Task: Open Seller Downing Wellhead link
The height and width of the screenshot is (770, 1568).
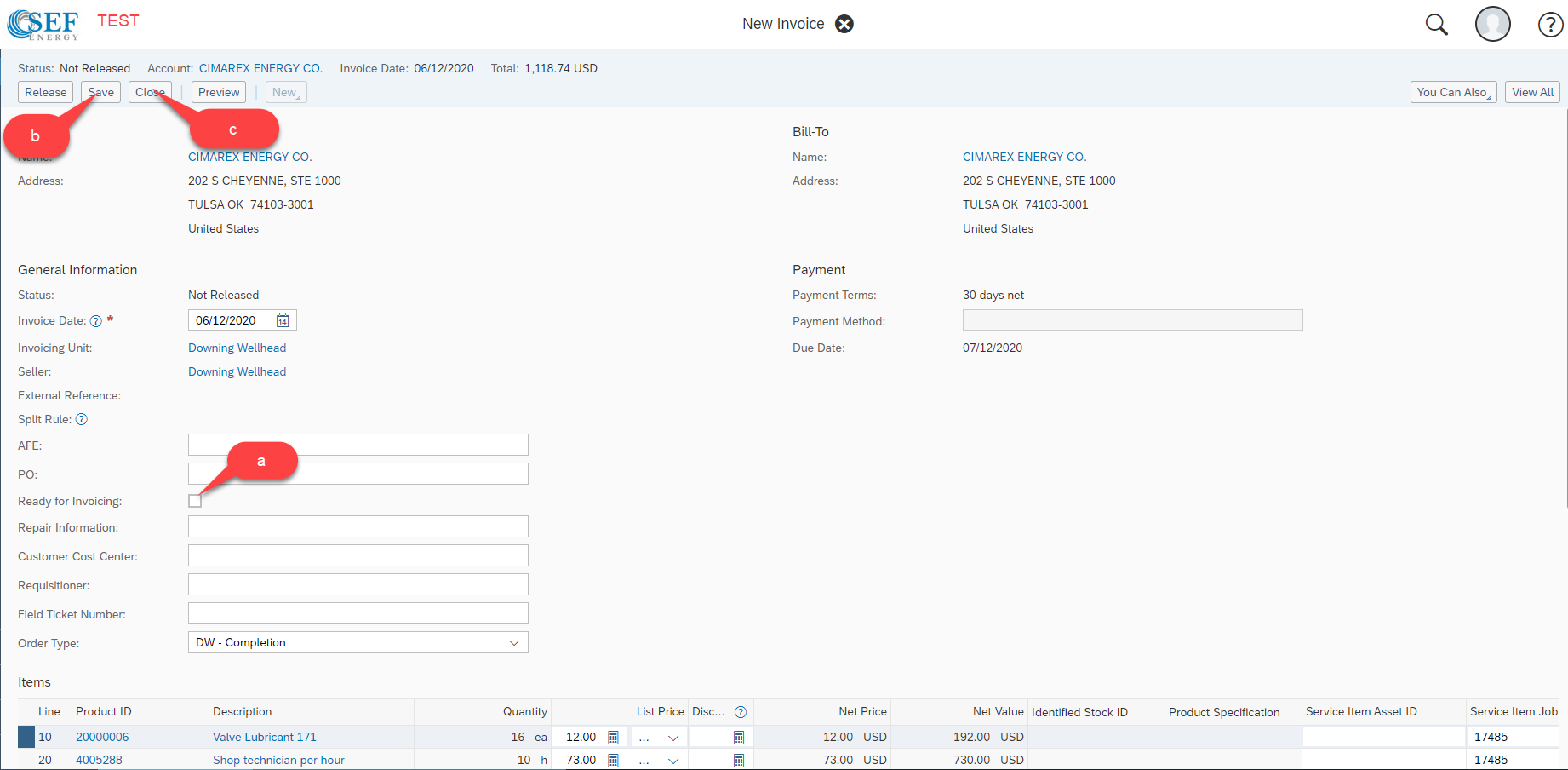Action: point(237,371)
